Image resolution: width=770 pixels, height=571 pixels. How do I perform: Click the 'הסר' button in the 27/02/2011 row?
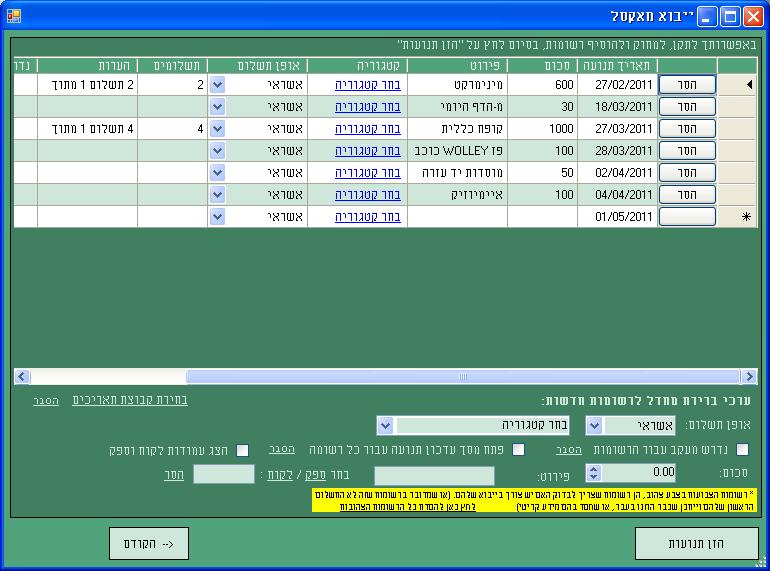click(x=687, y=84)
